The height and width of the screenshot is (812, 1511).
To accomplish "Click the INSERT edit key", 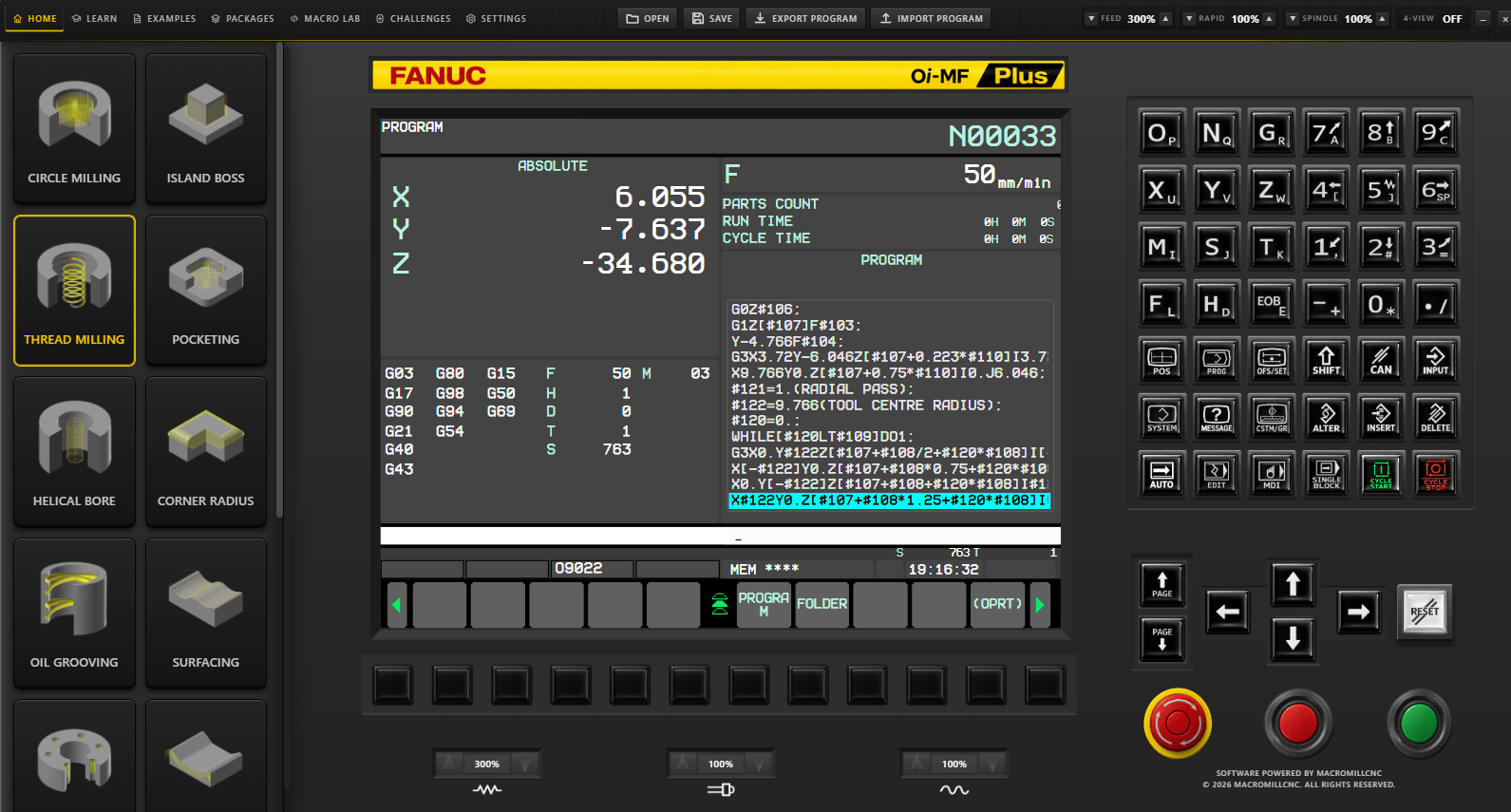I will pos(1381,417).
